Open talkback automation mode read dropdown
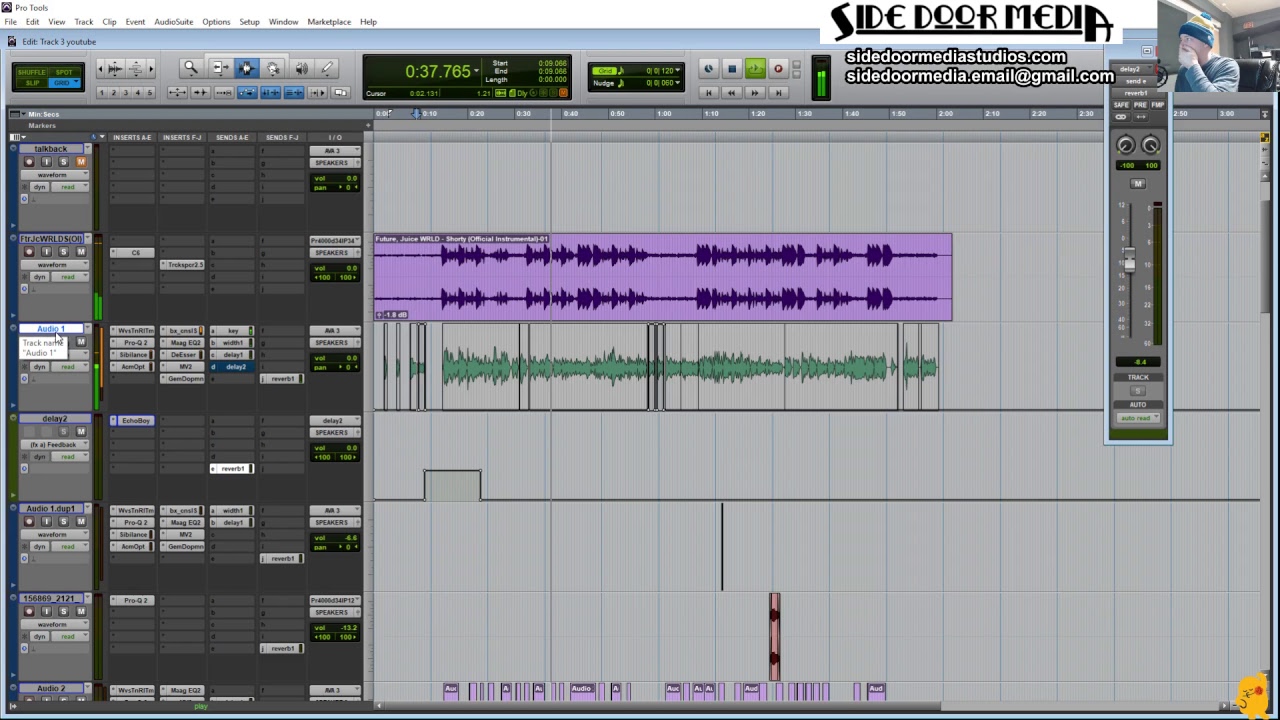Image resolution: width=1280 pixels, height=720 pixels. (70, 187)
